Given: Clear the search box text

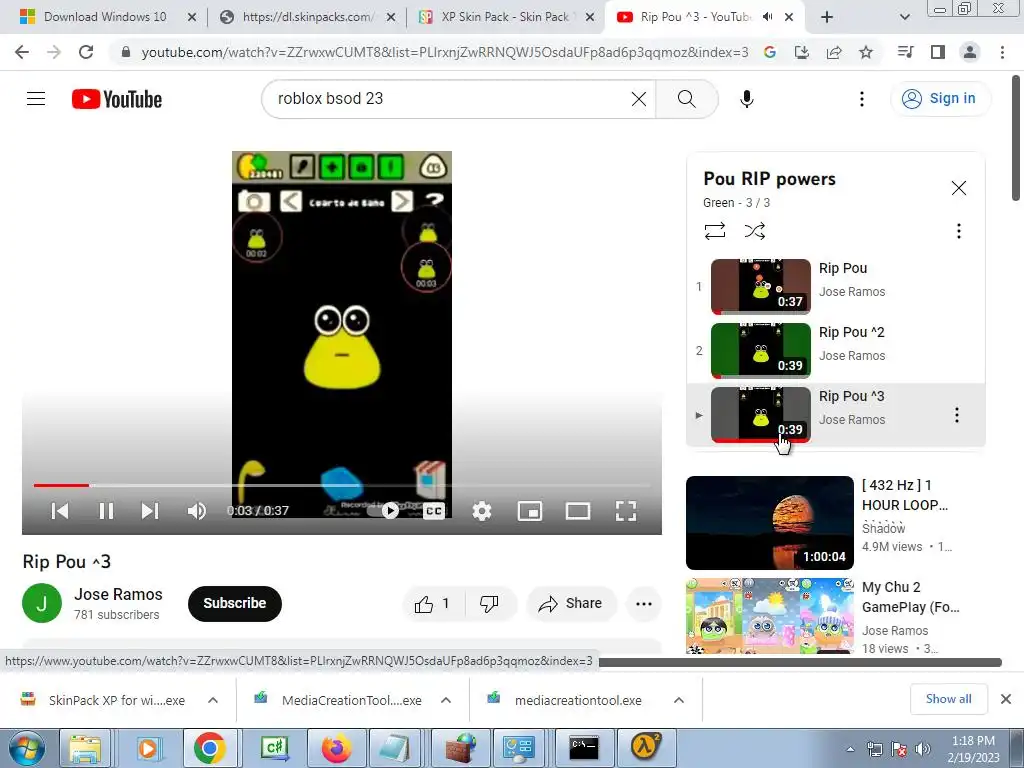Looking at the screenshot, I should pos(639,99).
